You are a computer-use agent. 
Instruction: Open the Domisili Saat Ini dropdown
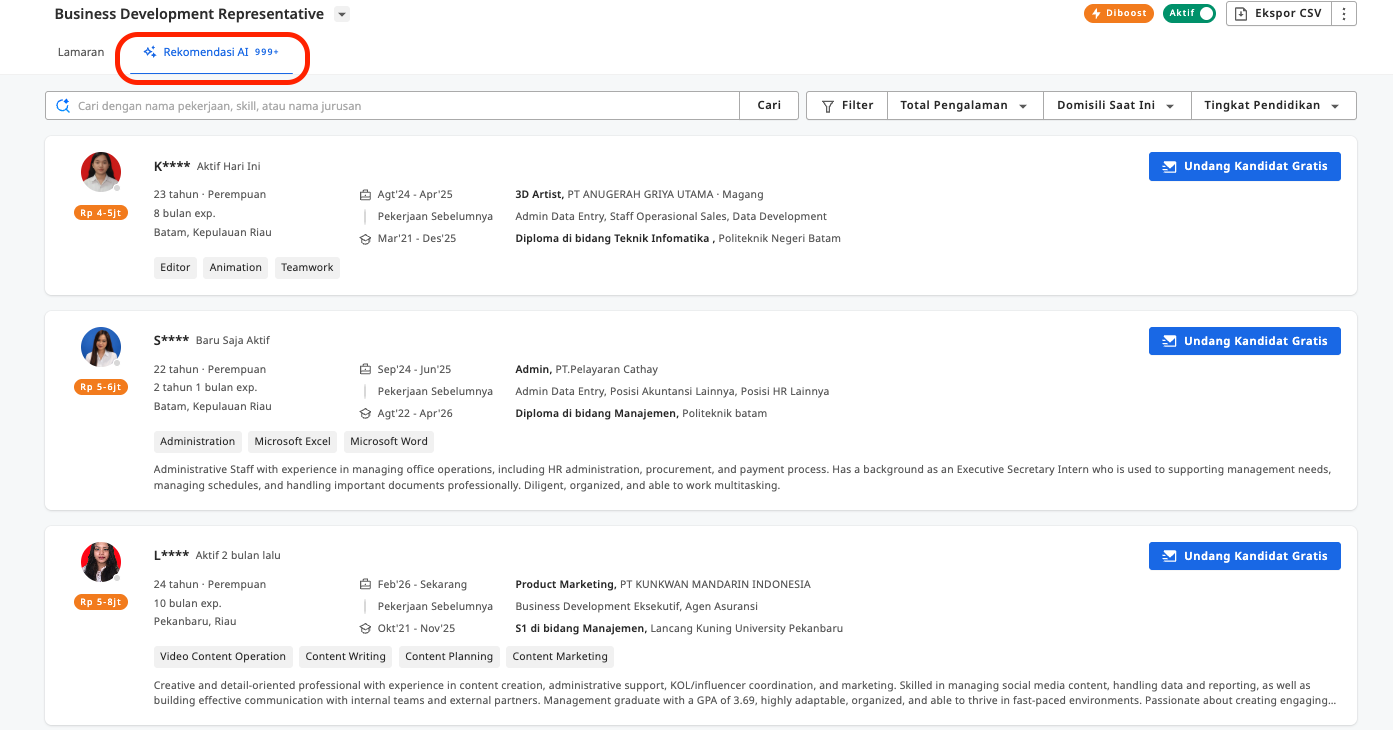point(1116,106)
